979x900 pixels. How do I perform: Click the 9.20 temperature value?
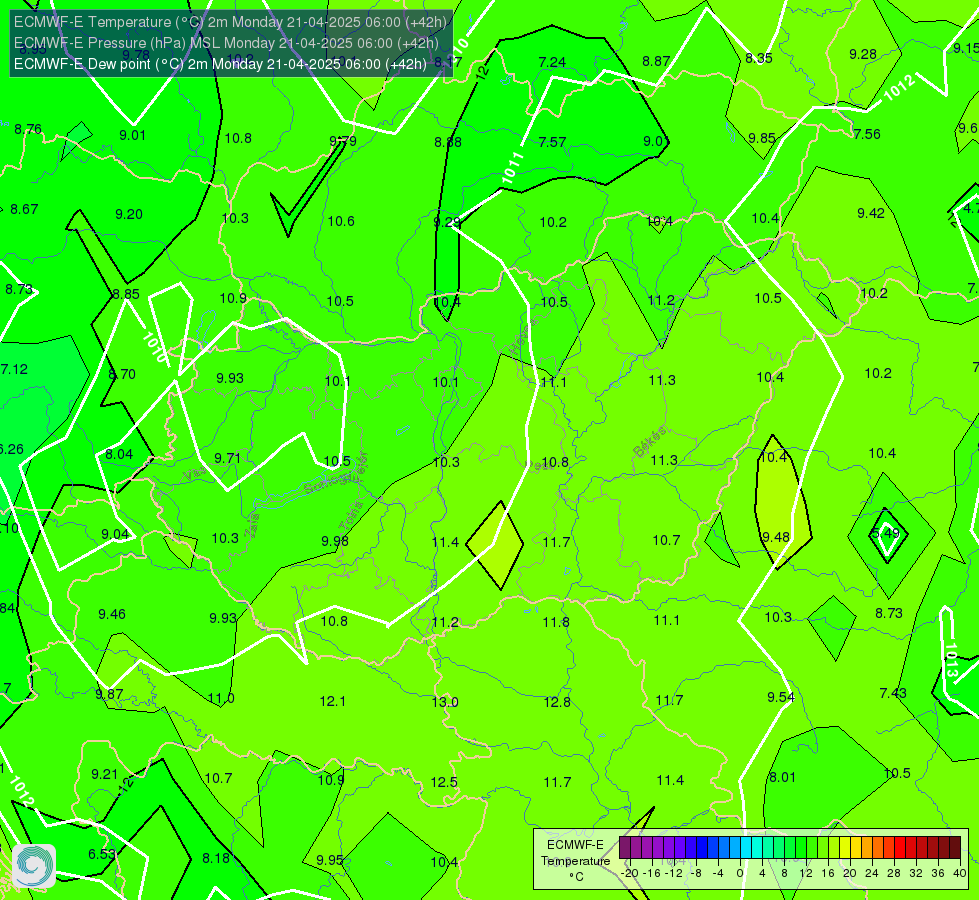(x=129, y=214)
